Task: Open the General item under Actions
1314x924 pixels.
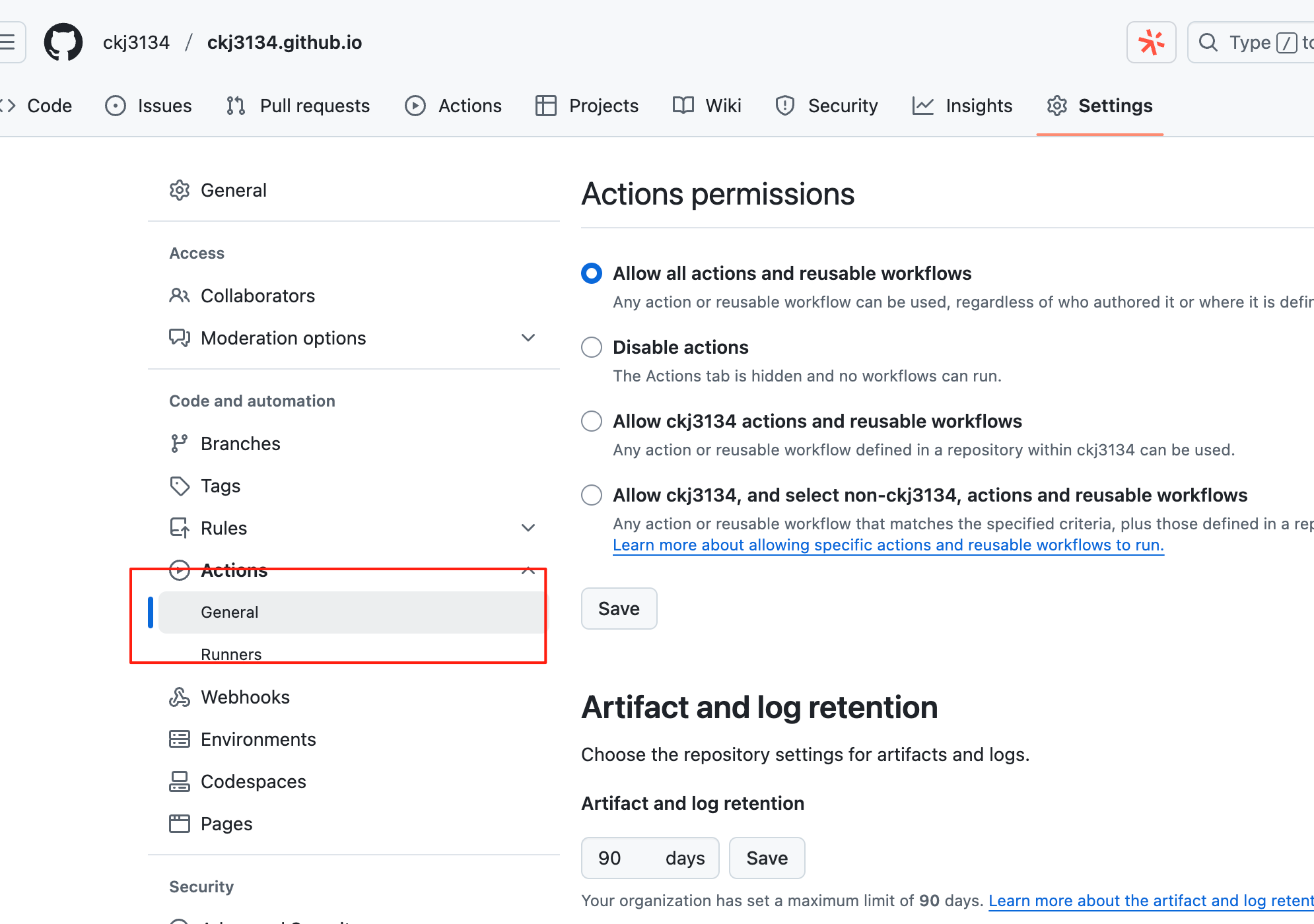Action: (353, 612)
